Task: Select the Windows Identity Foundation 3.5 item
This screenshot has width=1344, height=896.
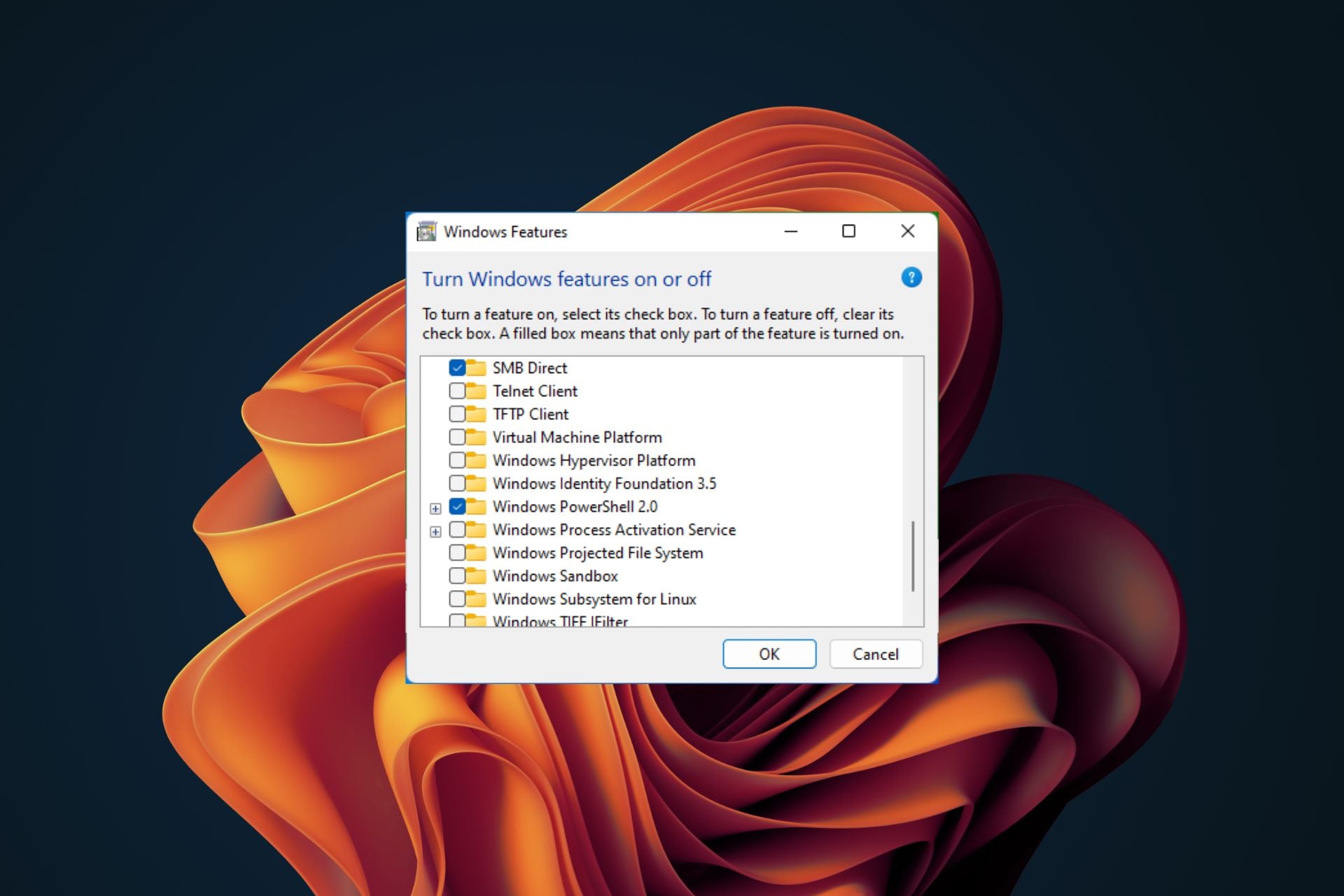Action: point(603,484)
